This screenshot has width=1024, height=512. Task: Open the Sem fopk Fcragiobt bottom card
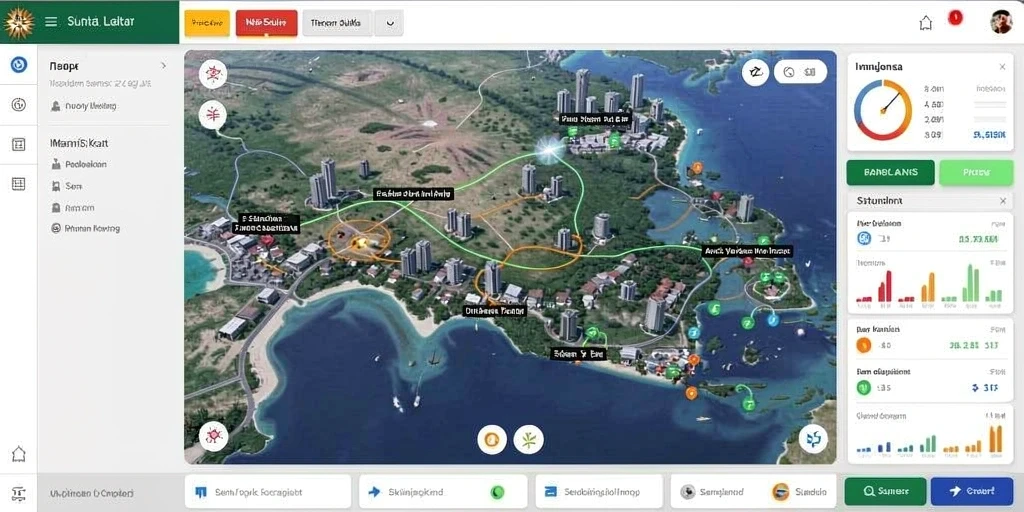[268, 492]
